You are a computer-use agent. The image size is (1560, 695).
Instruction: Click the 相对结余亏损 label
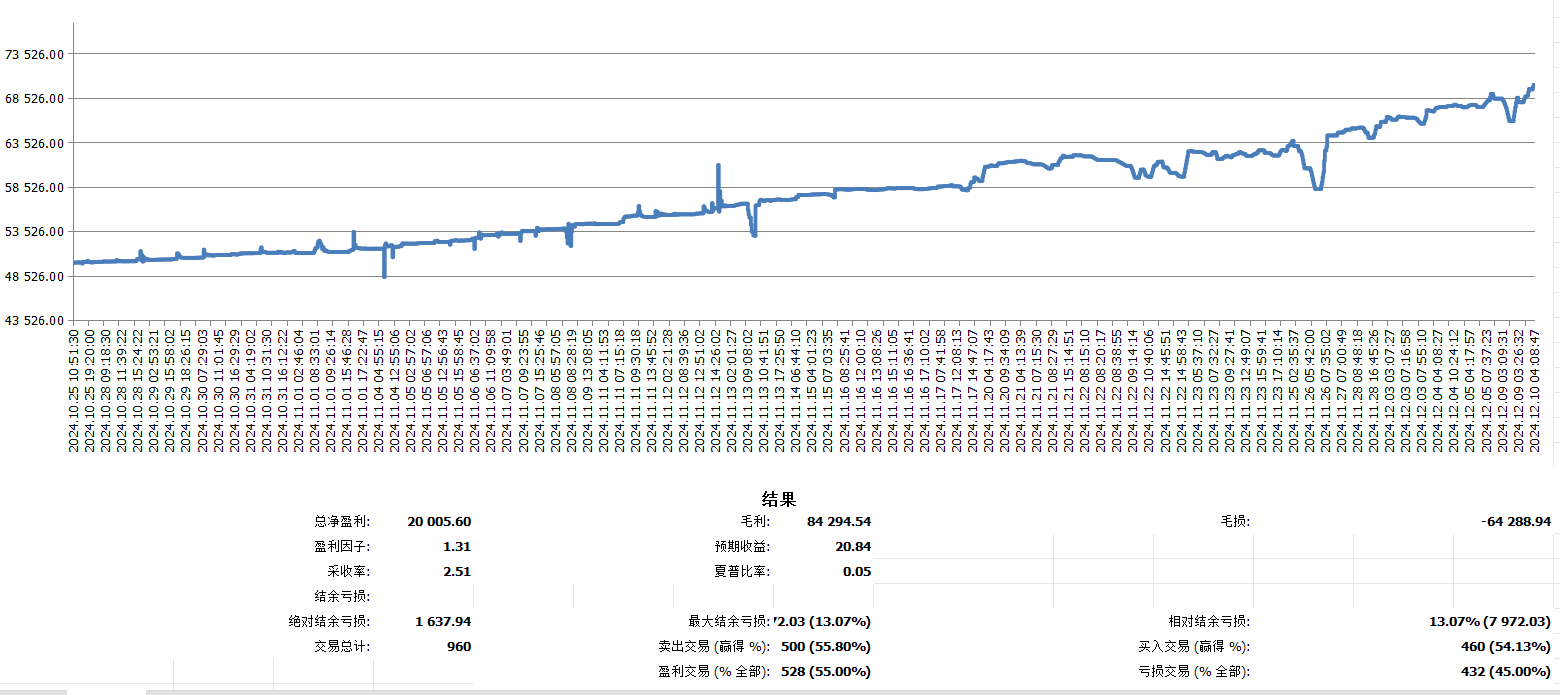point(1209,621)
